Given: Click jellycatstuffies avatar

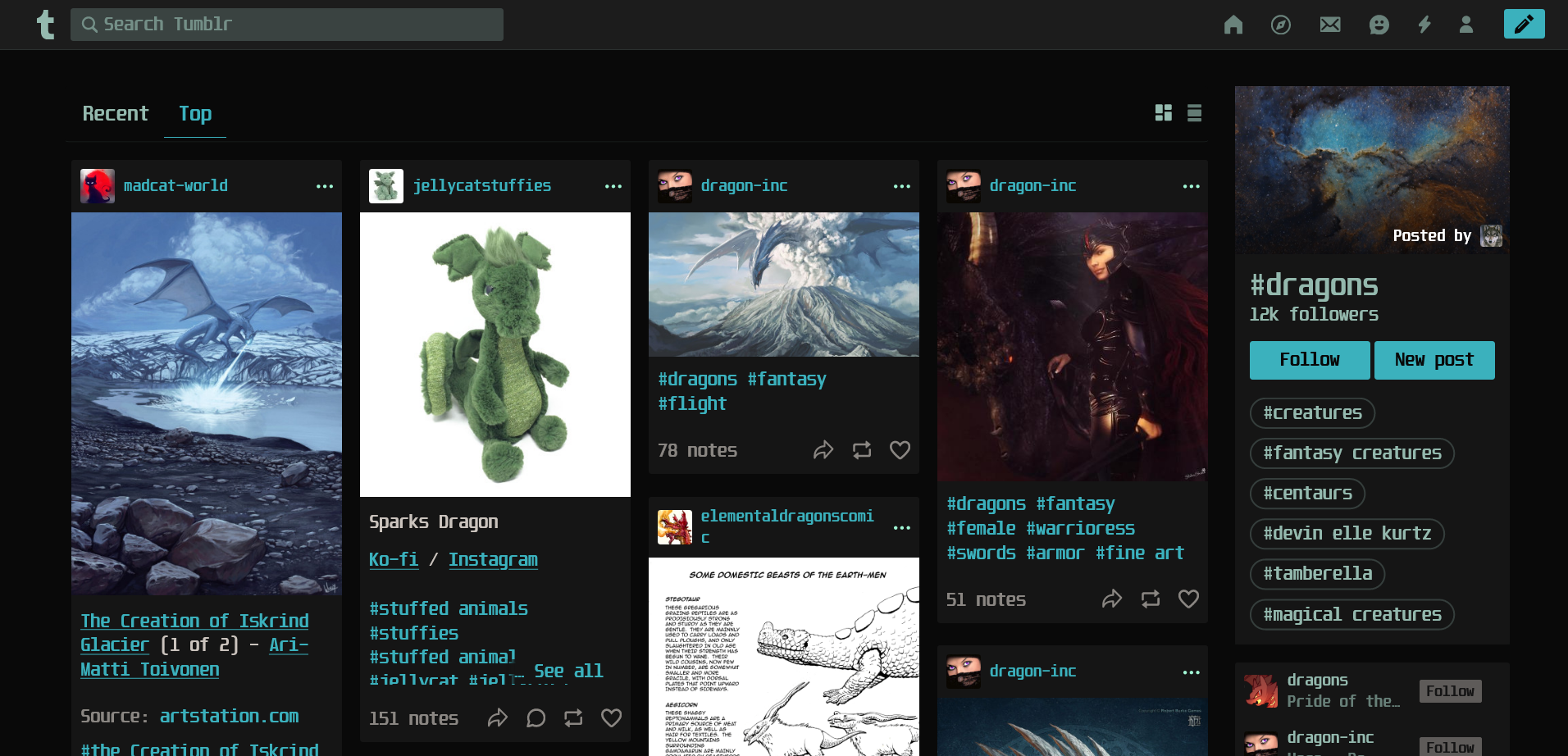Looking at the screenshot, I should tap(386, 186).
